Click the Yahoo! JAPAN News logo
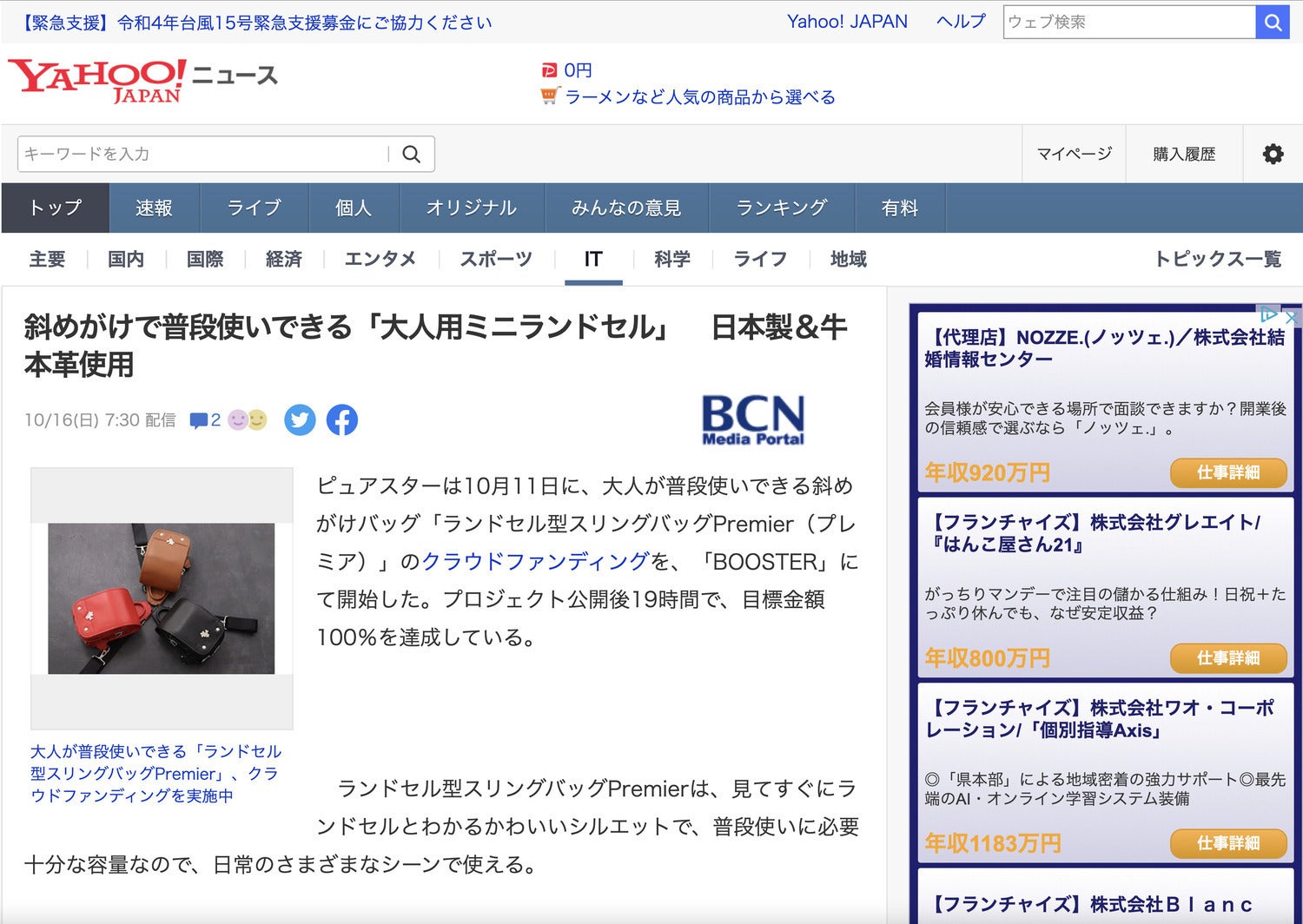Screen dimensions: 1303x924 point(142,81)
